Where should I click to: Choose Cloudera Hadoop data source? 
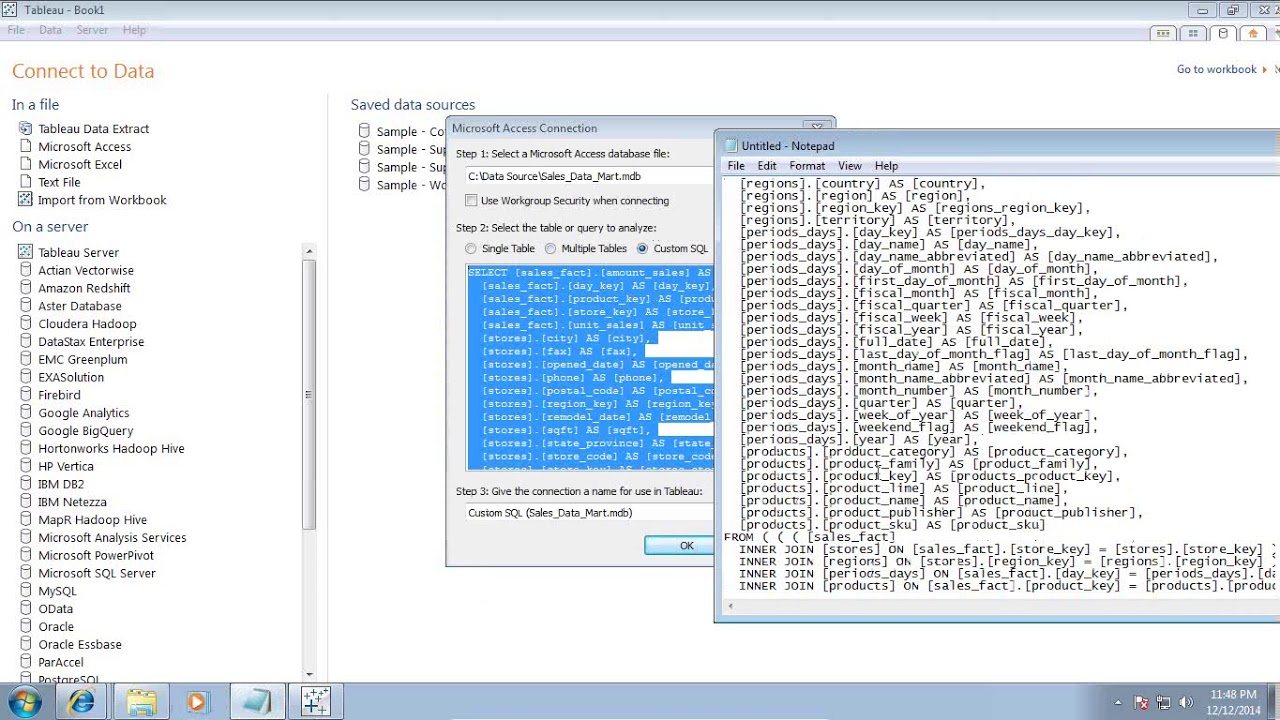(87, 324)
